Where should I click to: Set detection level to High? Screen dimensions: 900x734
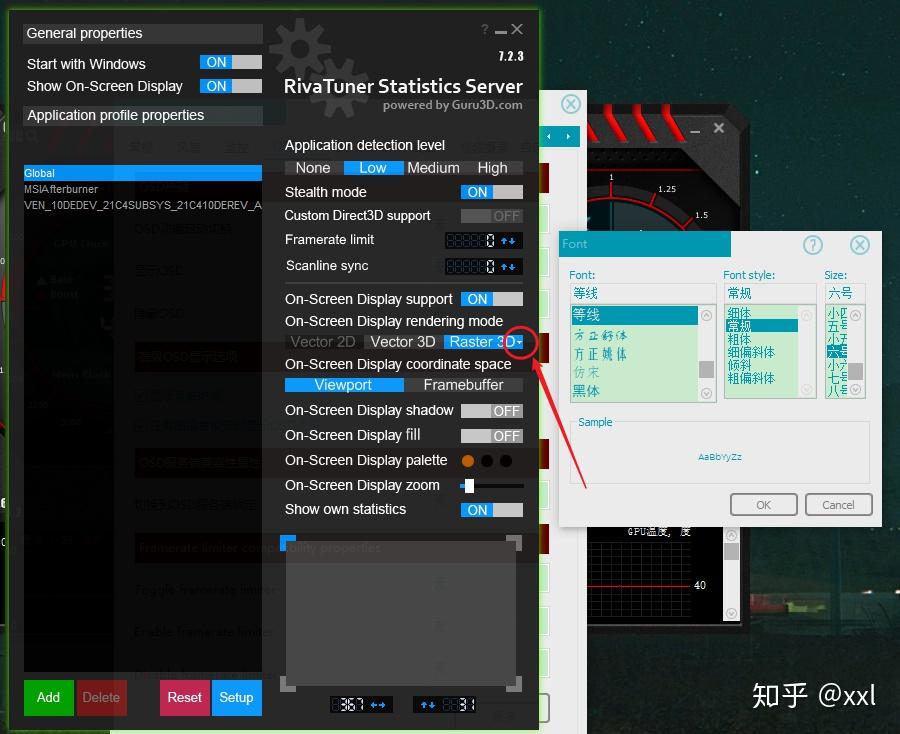pos(492,168)
